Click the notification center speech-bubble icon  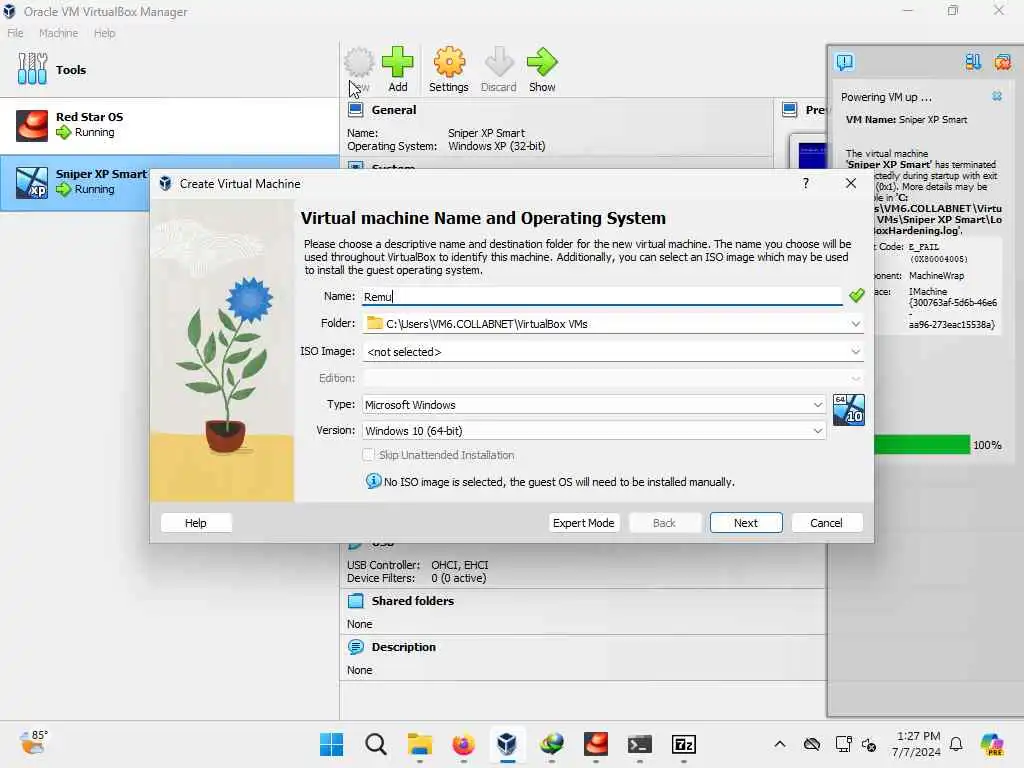click(x=844, y=62)
